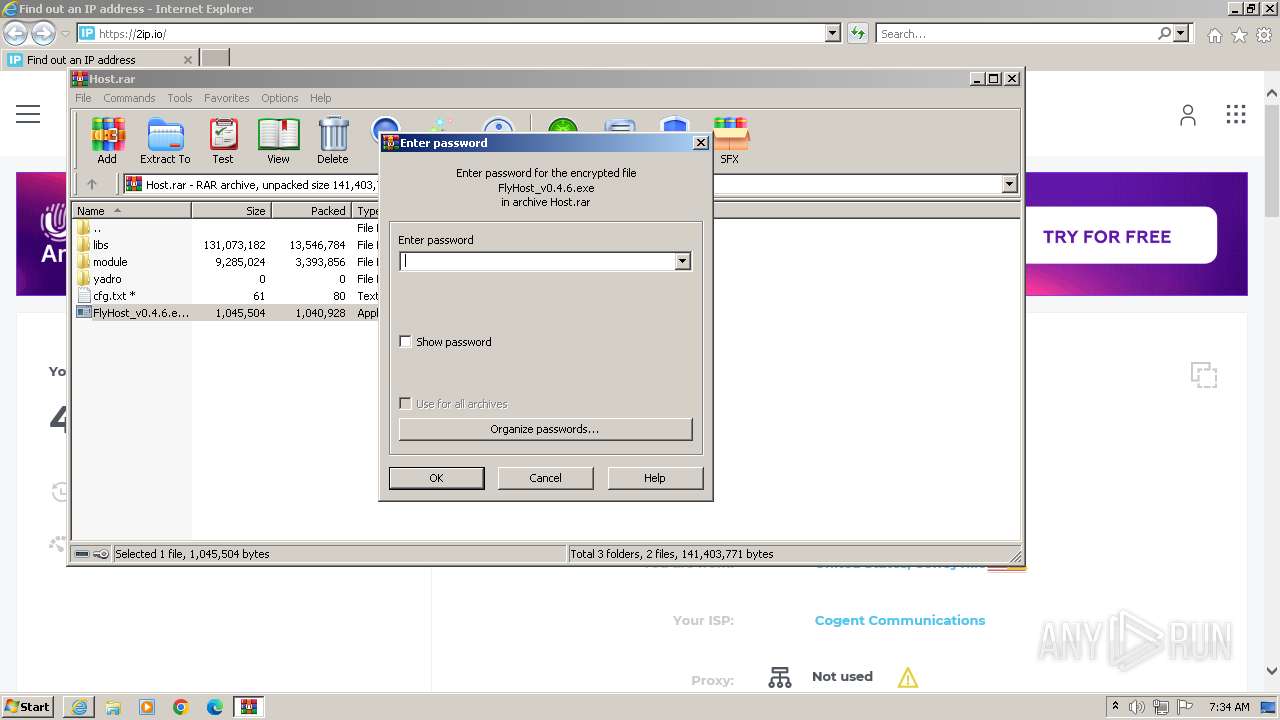Click the user account icon on 2ip

(x=1188, y=115)
